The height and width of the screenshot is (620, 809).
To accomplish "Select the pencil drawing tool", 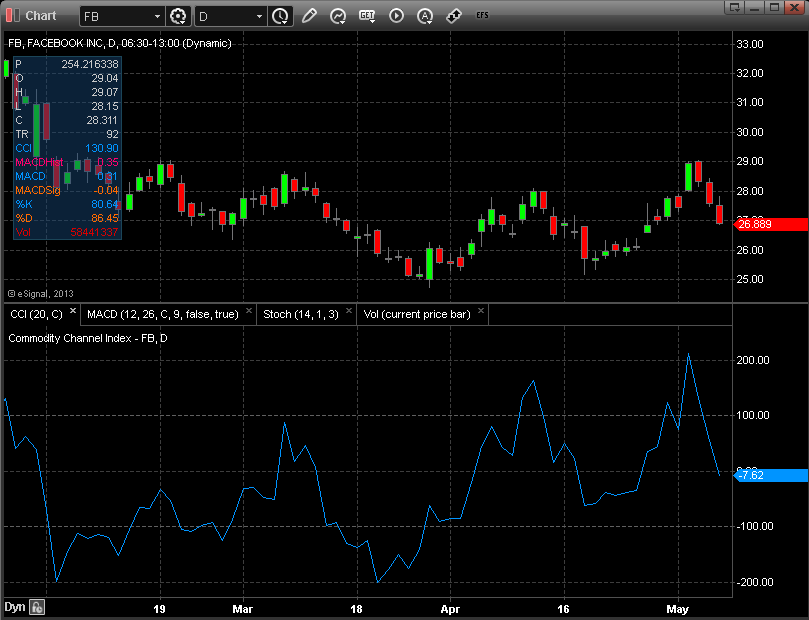I will [x=309, y=16].
